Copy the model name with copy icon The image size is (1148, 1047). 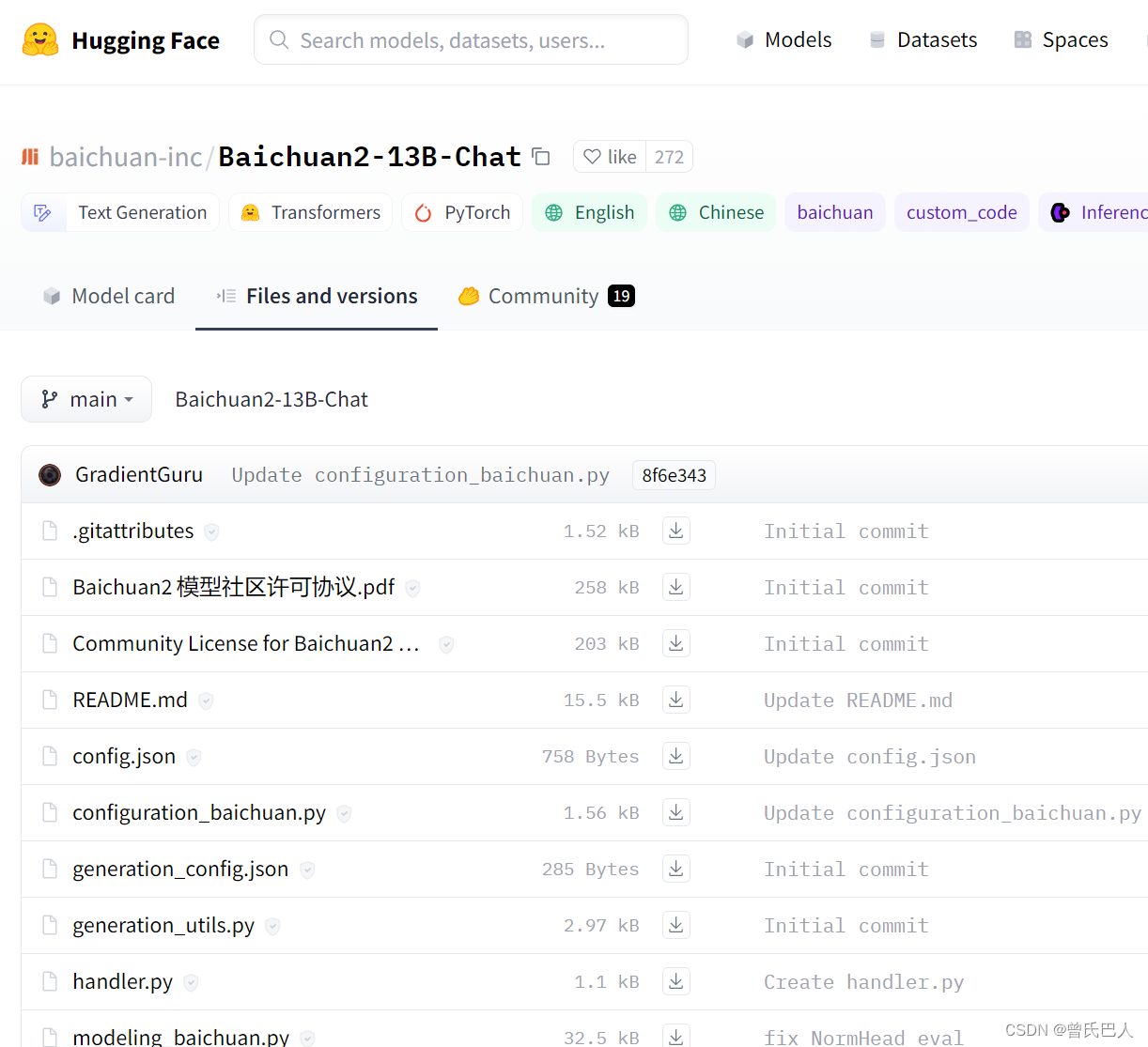pos(541,156)
